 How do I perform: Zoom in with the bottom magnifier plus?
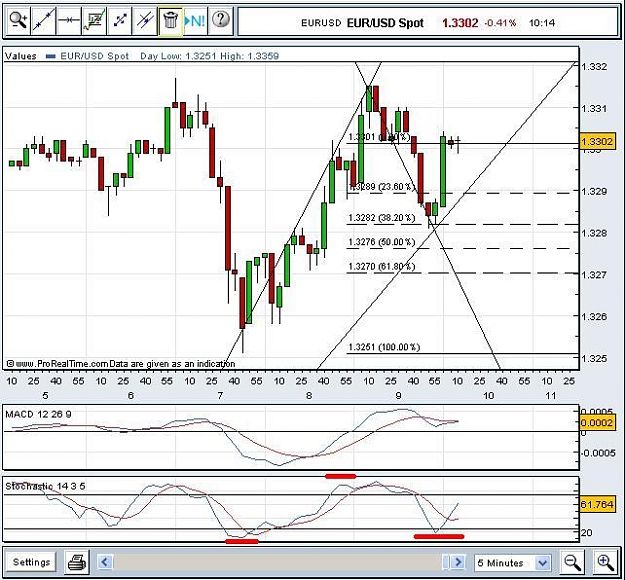click(x=605, y=563)
